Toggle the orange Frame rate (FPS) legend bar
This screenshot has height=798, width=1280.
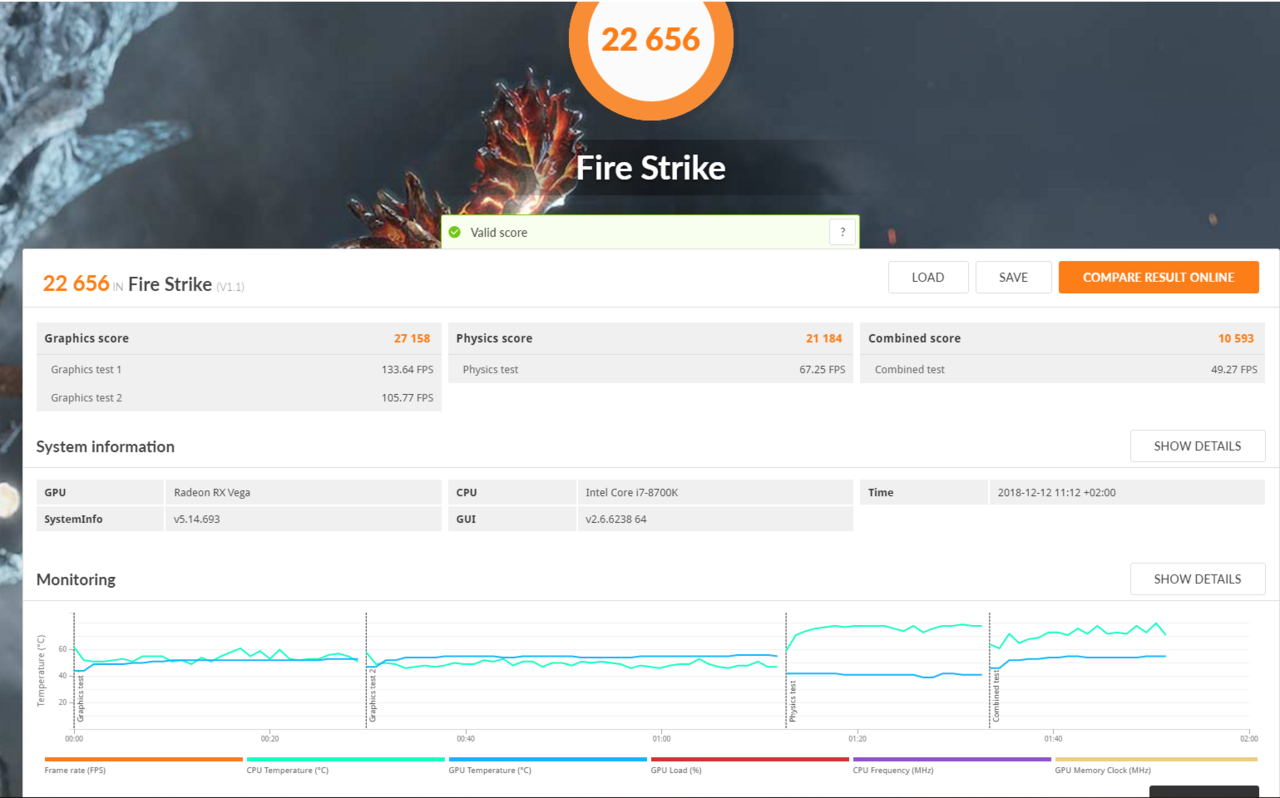[x=144, y=760]
